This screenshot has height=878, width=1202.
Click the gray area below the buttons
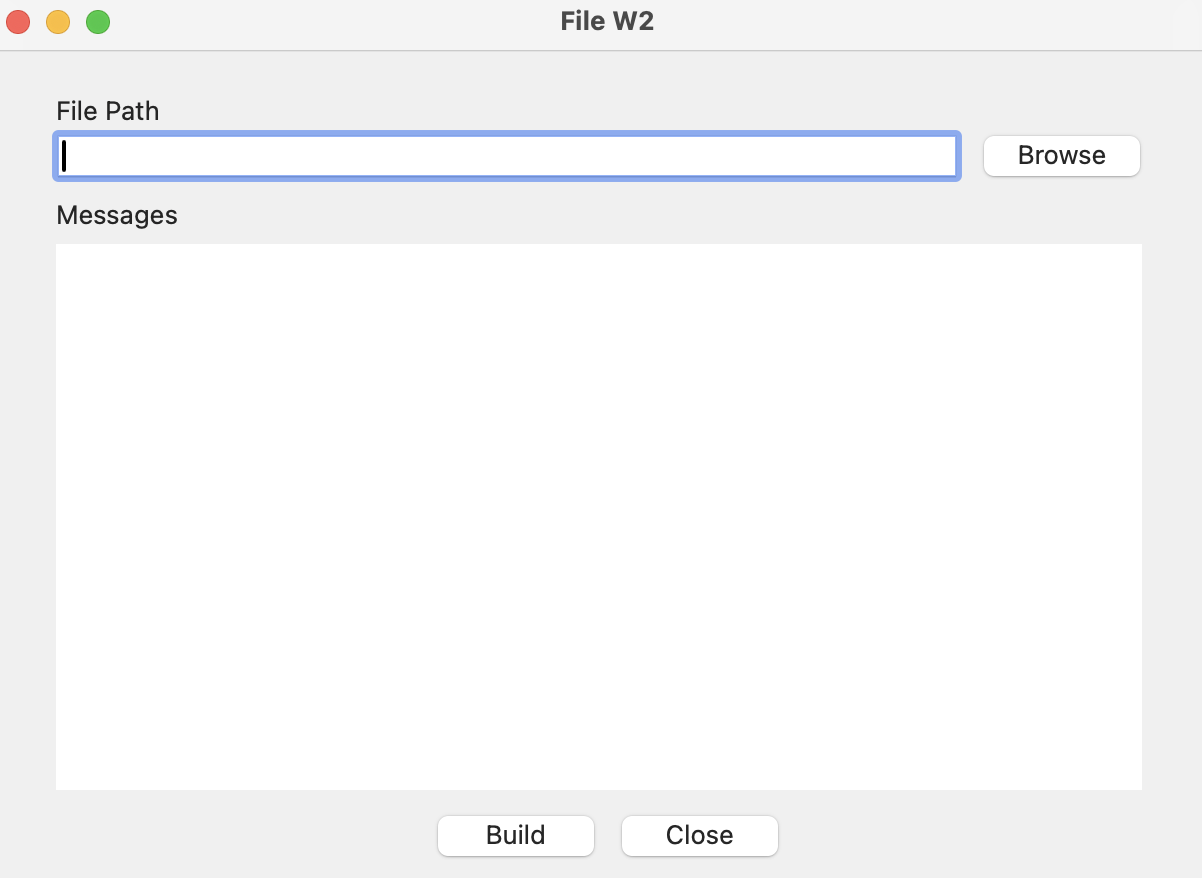pyautogui.click(x=600, y=868)
